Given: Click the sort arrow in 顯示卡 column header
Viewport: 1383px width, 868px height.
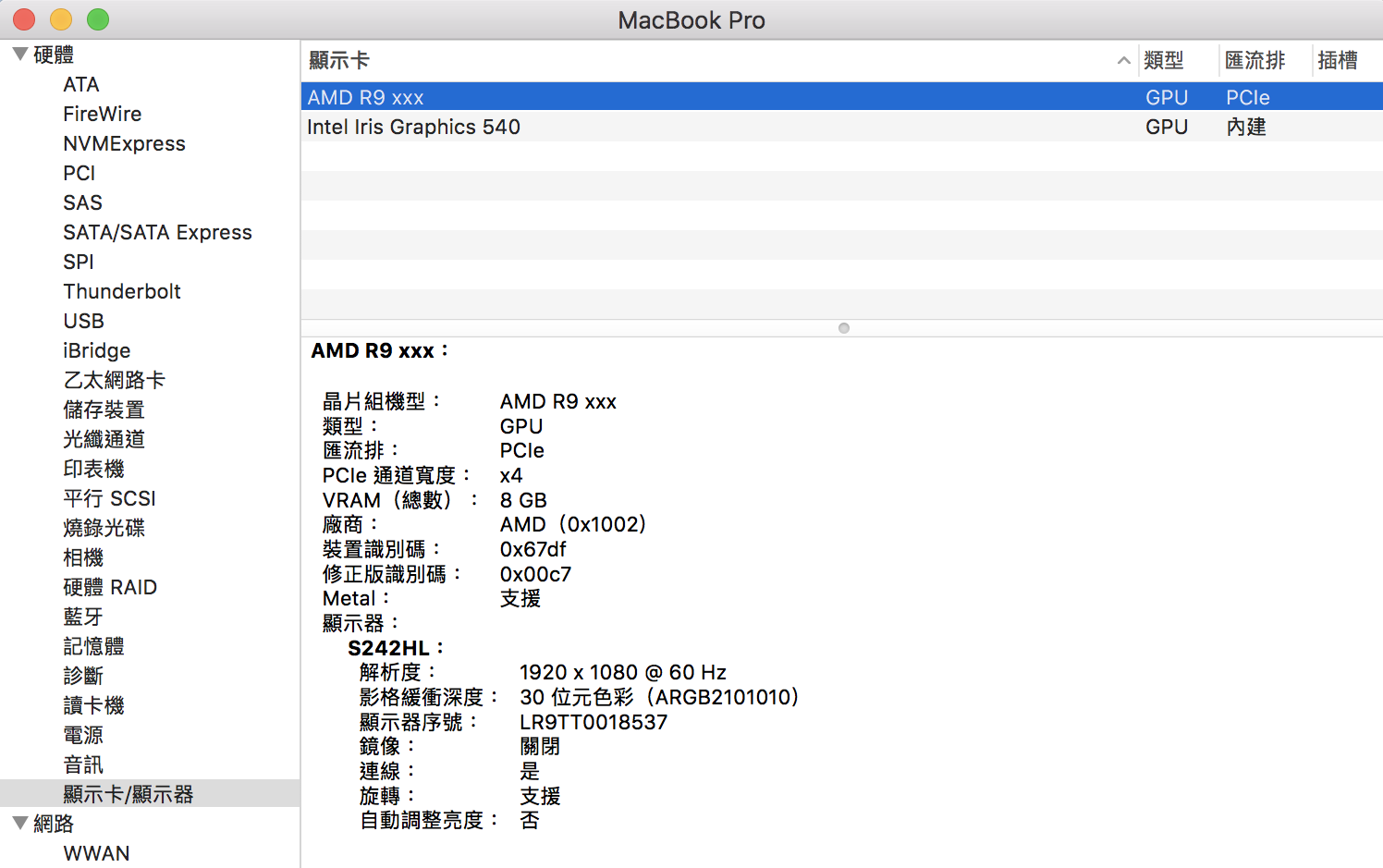Looking at the screenshot, I should [1123, 61].
